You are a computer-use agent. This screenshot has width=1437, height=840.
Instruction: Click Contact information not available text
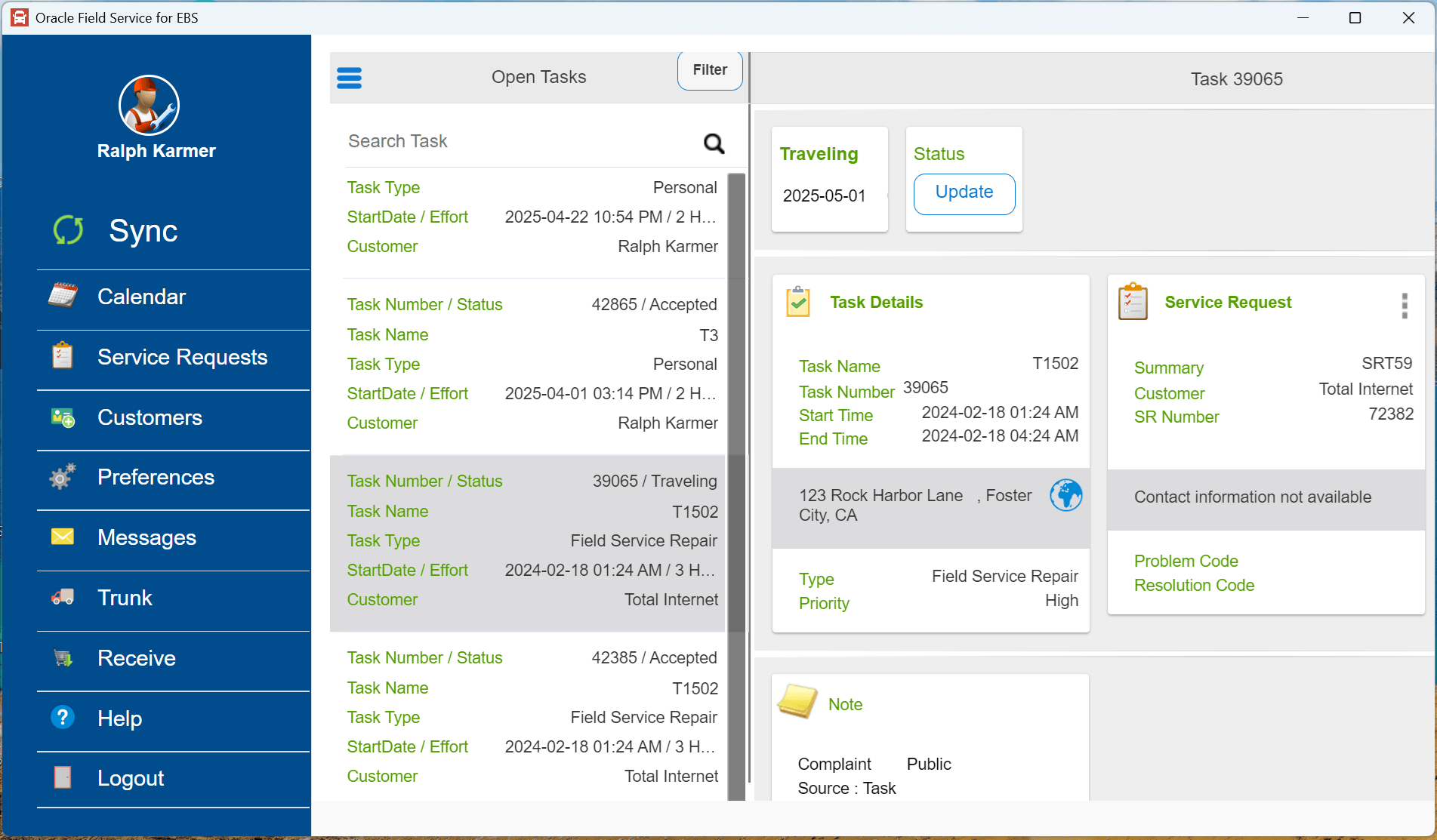[x=1253, y=497]
